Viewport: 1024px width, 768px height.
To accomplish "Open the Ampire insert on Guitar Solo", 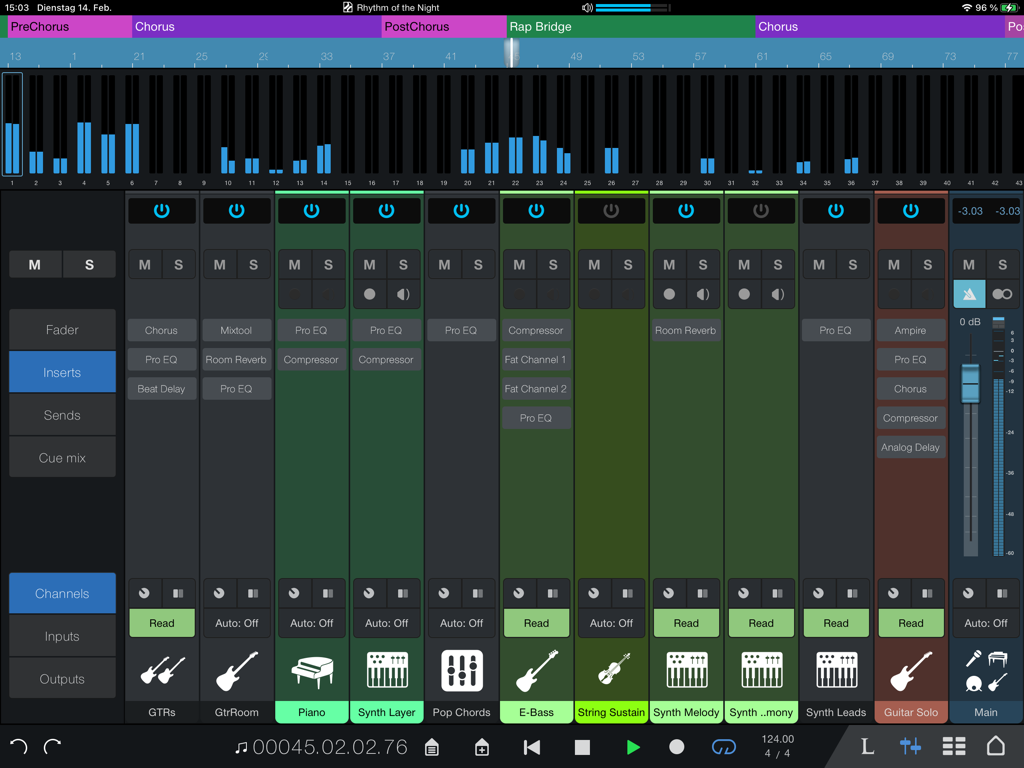I will [910, 330].
